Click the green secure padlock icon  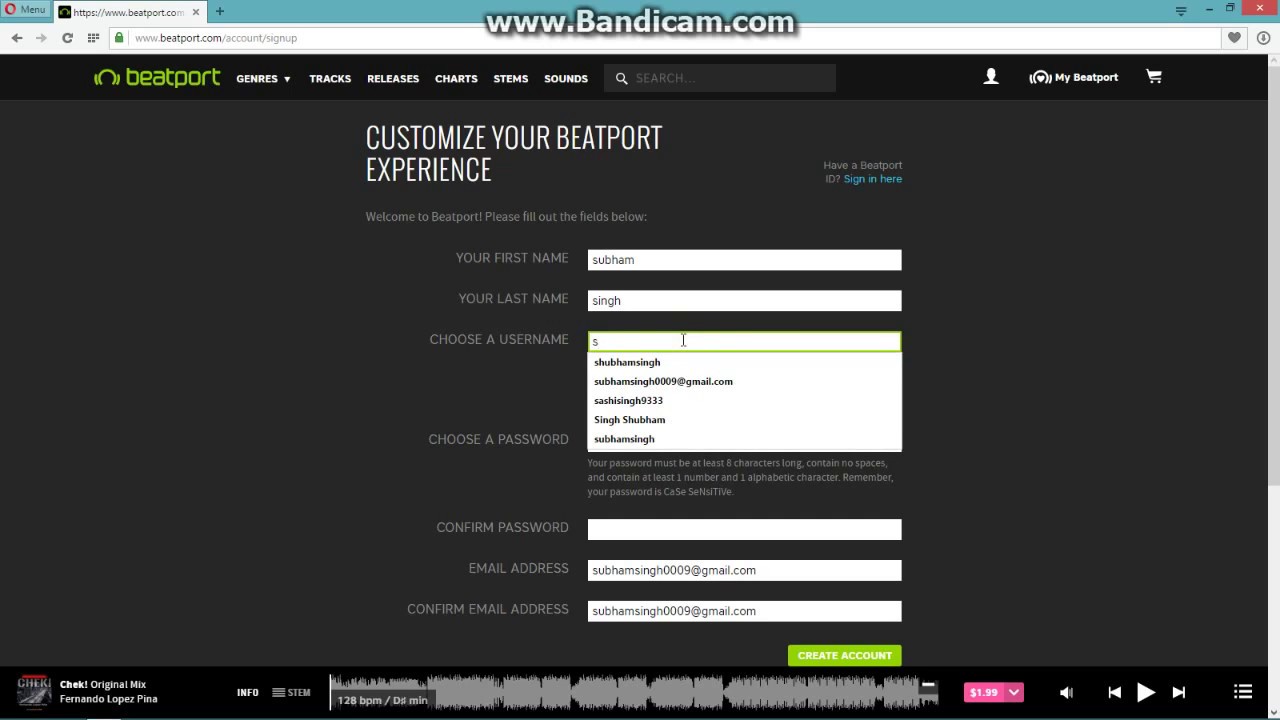(119, 38)
